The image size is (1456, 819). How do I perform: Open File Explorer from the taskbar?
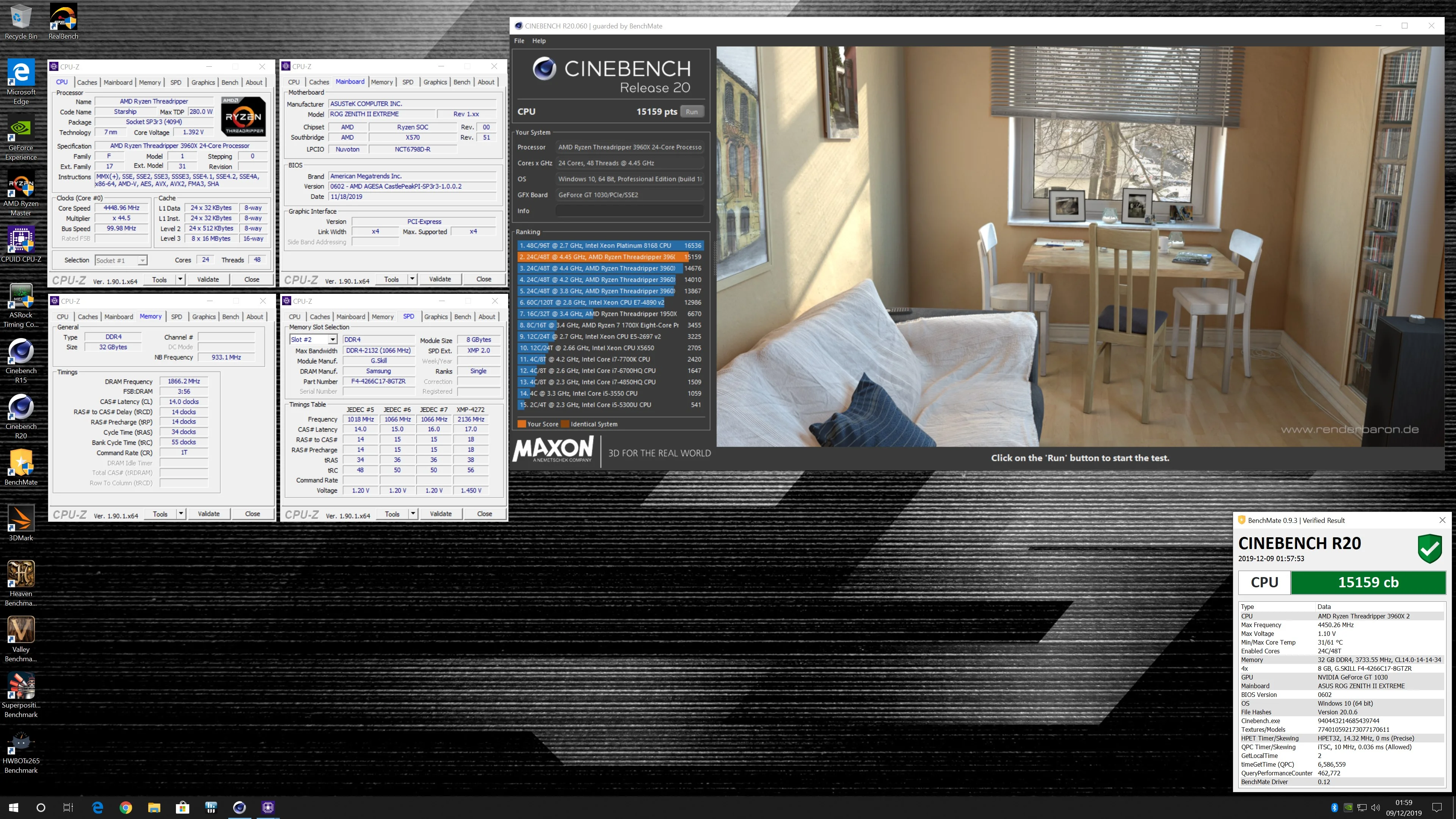coord(154,807)
